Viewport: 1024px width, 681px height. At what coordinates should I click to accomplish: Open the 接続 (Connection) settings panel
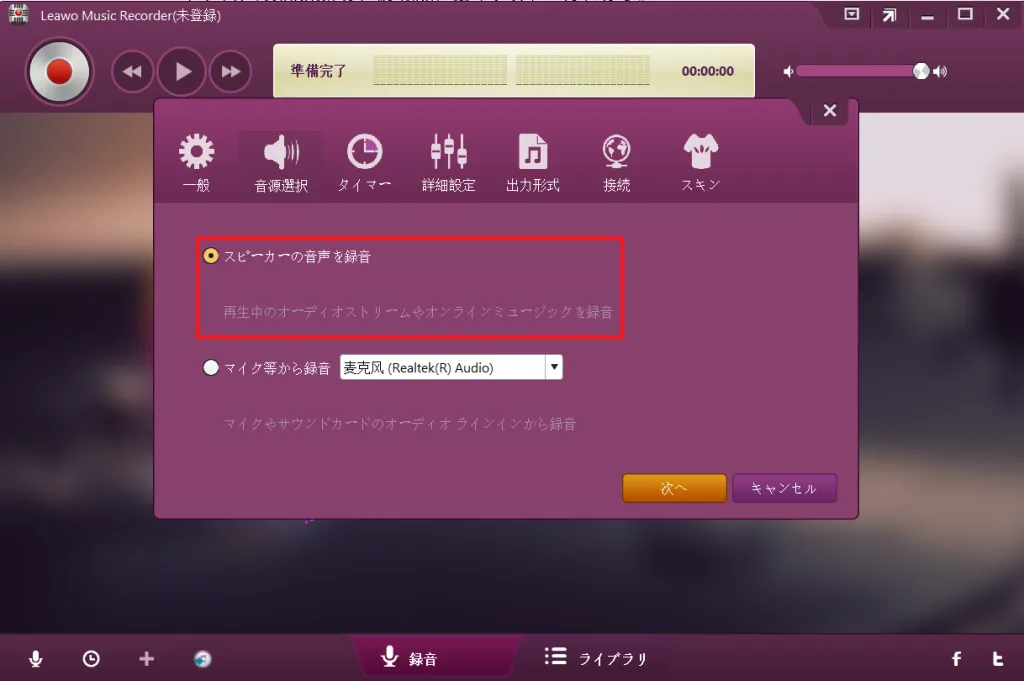click(x=616, y=160)
